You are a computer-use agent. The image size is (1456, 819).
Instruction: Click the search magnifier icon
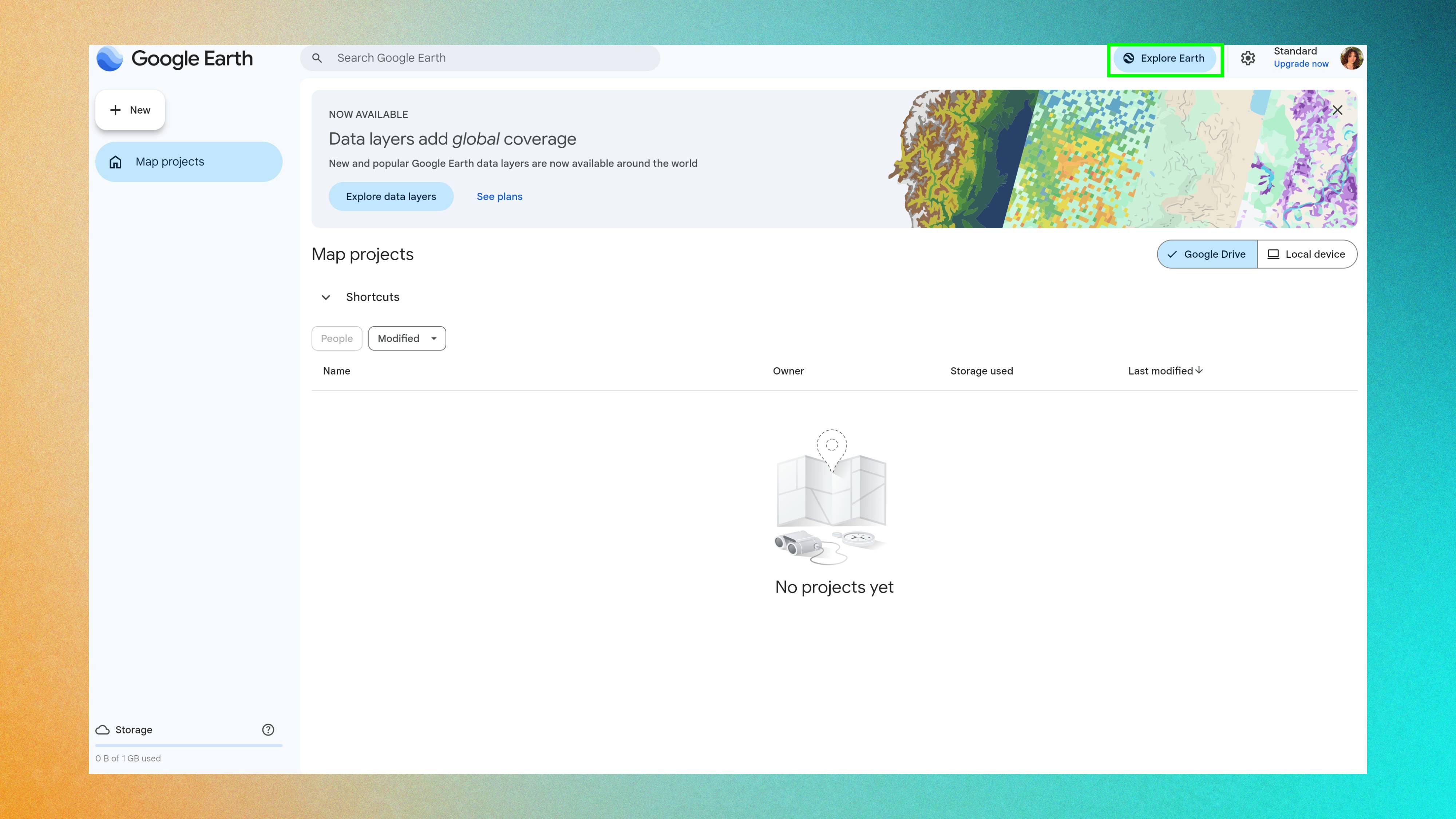click(x=317, y=58)
